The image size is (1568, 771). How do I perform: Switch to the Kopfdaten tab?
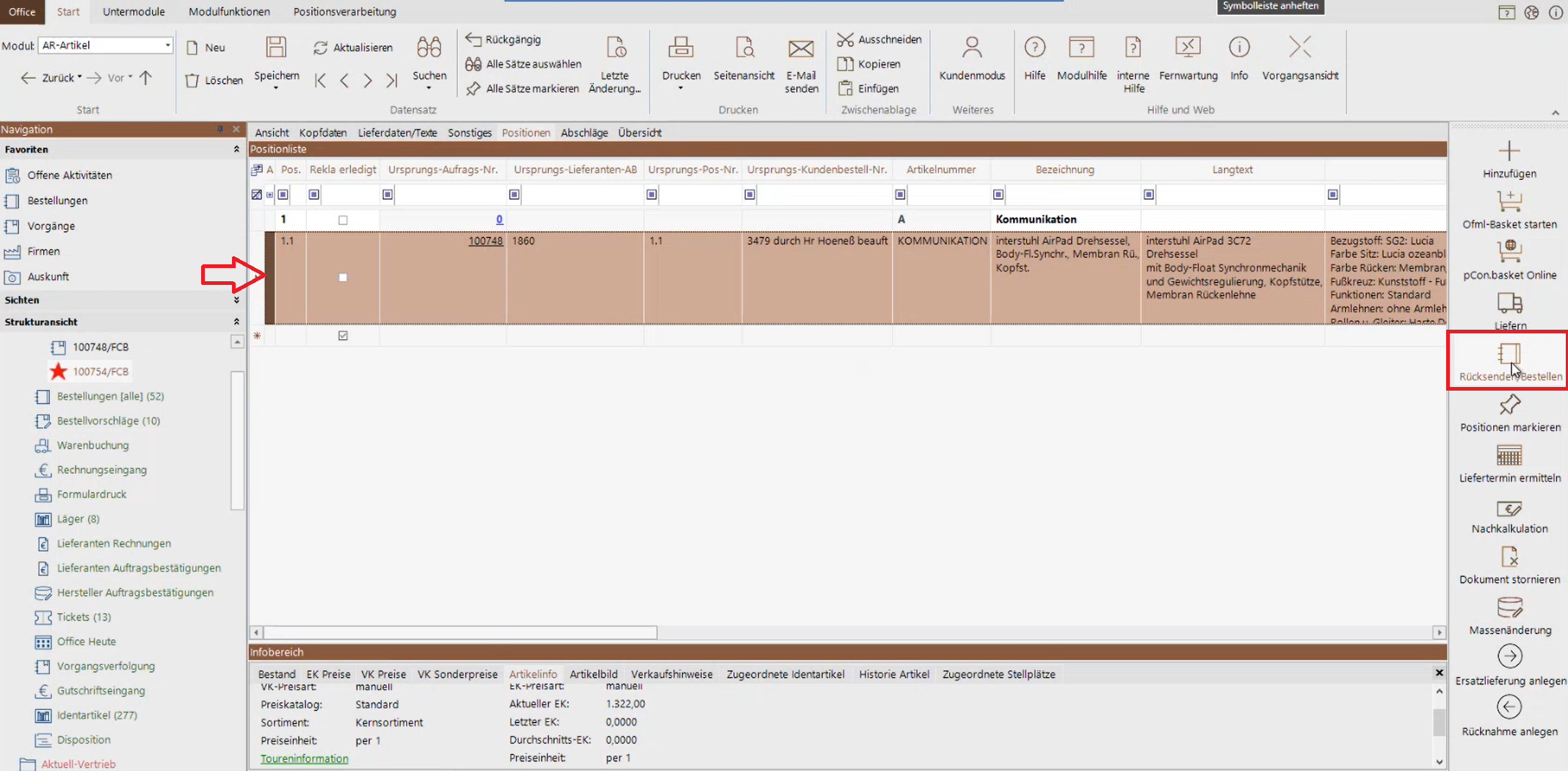(x=323, y=133)
